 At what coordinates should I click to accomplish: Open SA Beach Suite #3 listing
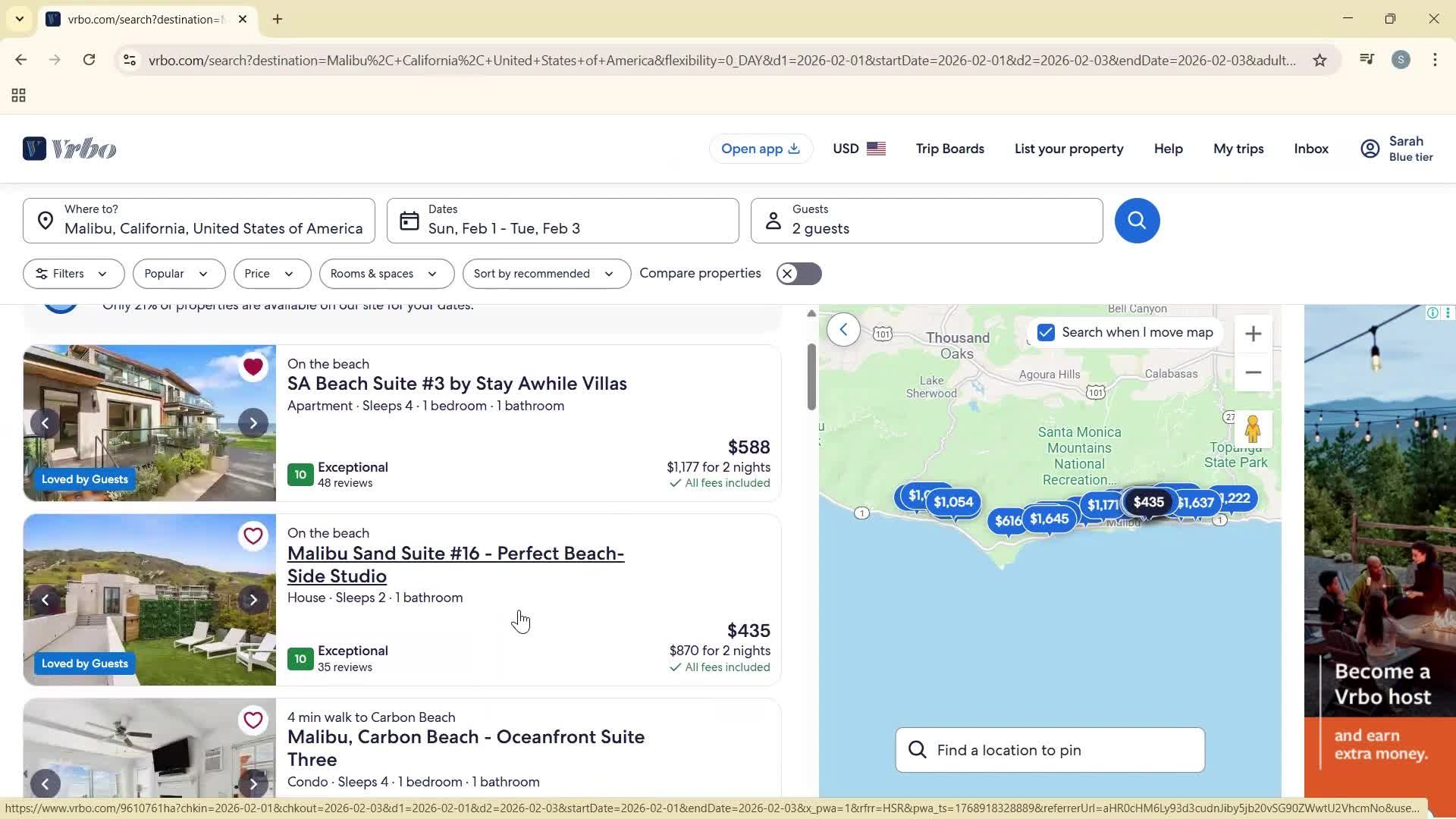click(457, 383)
